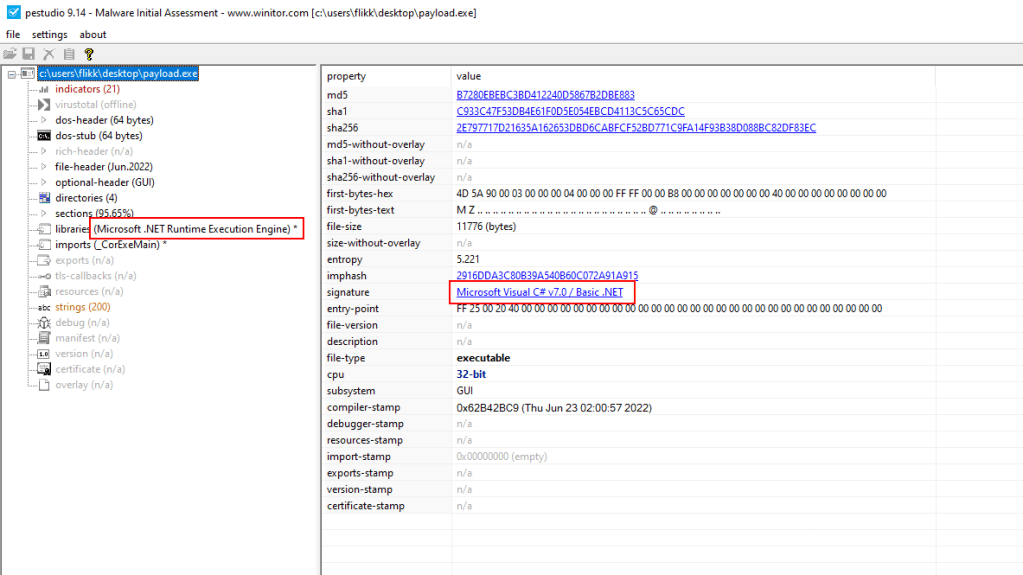Click the certificate icon in the tree

pyautogui.click(x=43, y=369)
